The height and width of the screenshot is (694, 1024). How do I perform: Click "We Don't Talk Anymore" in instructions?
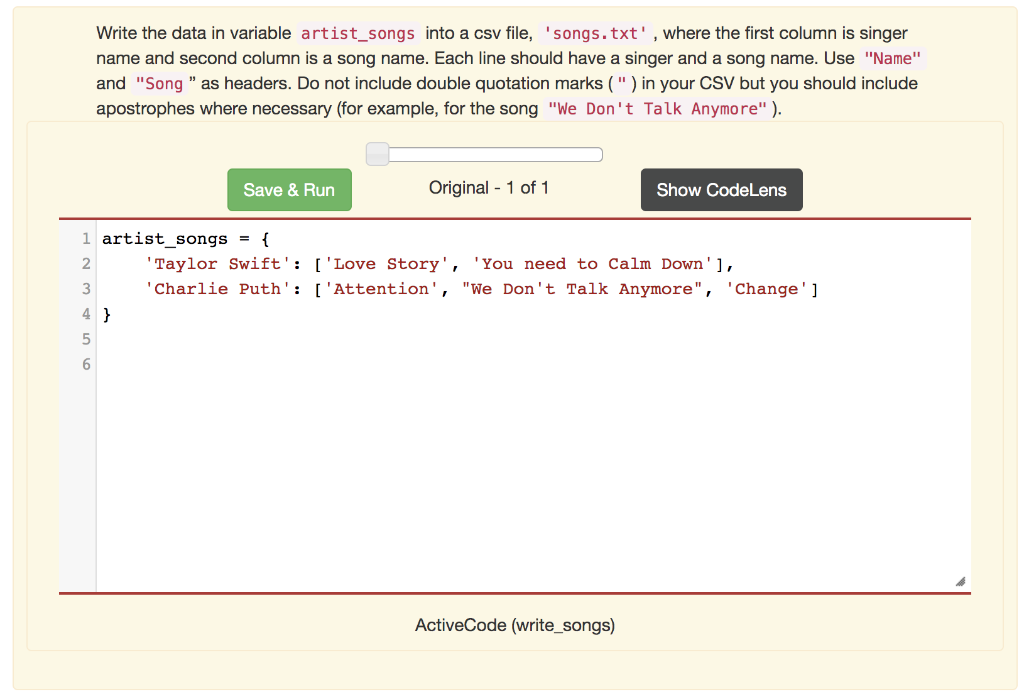pyautogui.click(x=657, y=109)
